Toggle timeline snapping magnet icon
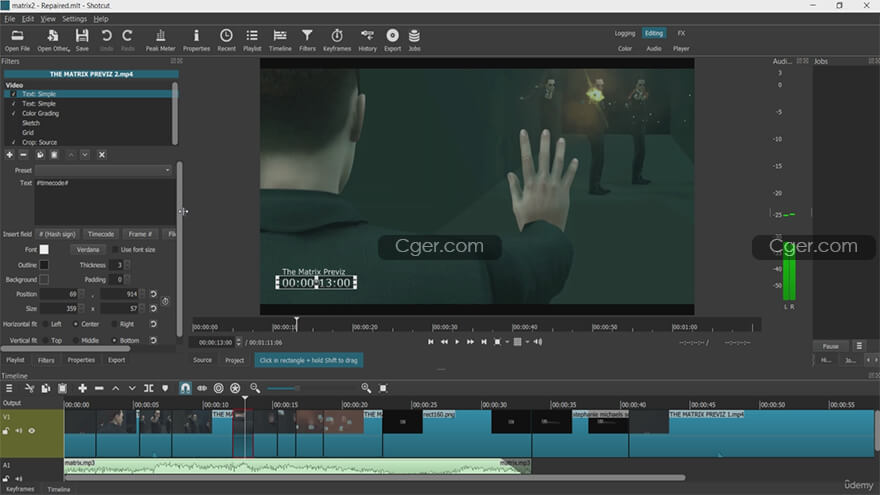Image resolution: width=880 pixels, height=495 pixels. point(185,388)
